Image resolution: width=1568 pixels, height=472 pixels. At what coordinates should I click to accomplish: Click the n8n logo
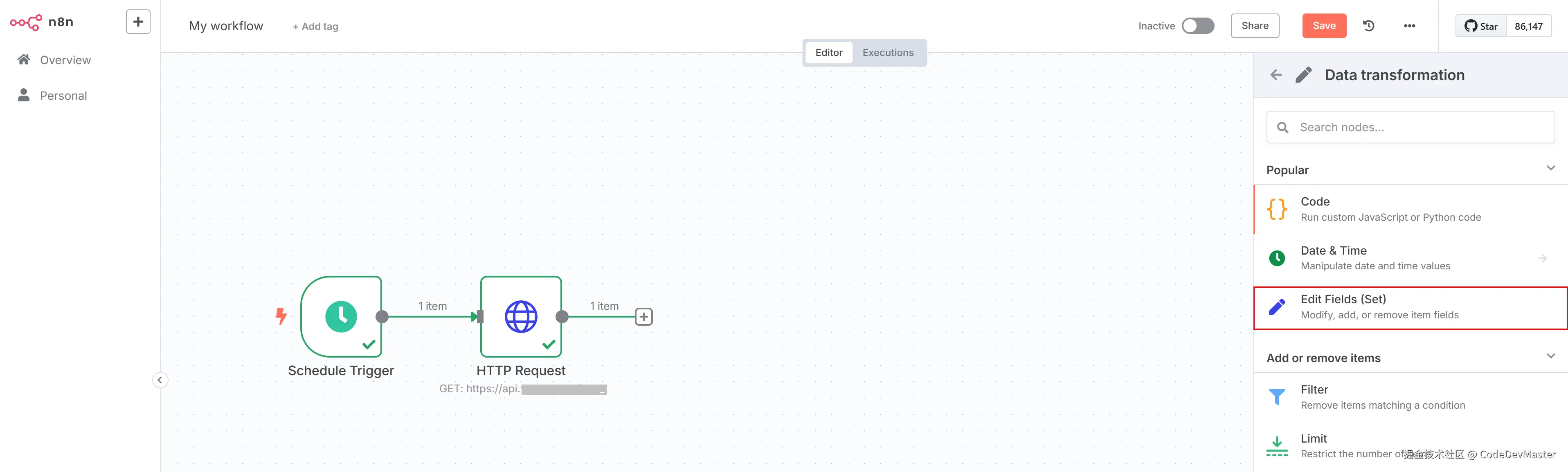[41, 22]
